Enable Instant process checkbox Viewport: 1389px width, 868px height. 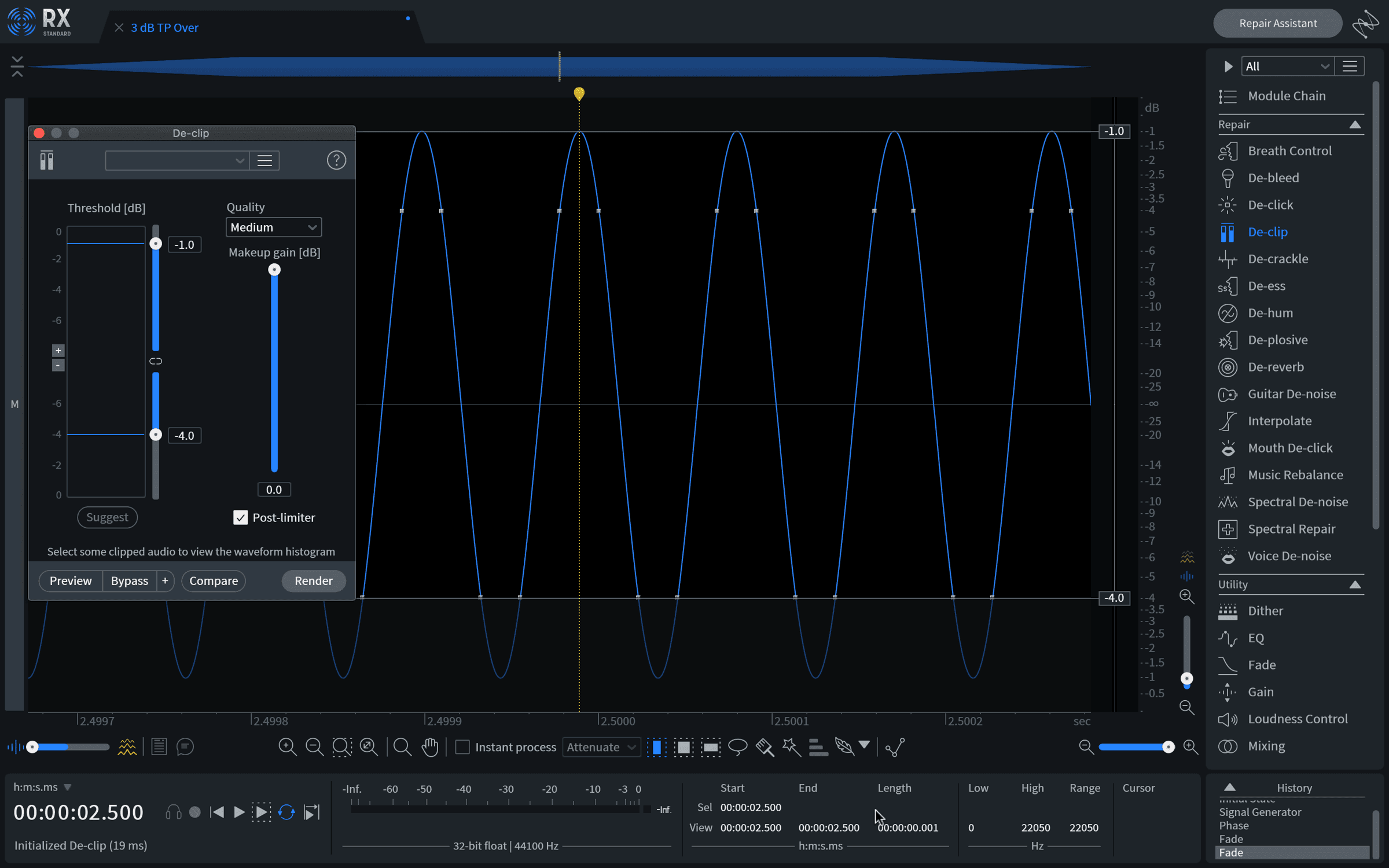tap(462, 747)
